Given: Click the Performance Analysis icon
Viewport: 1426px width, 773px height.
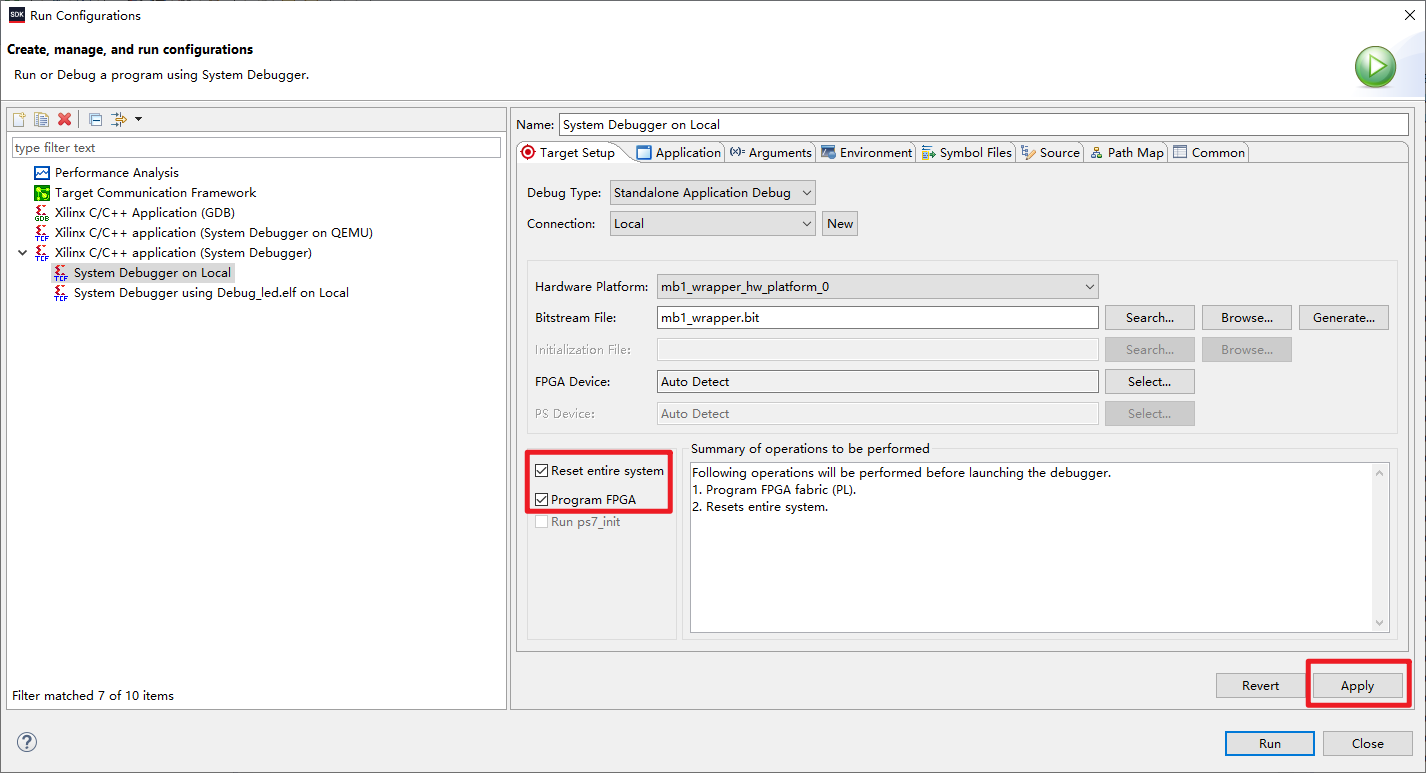Looking at the screenshot, I should pyautogui.click(x=42, y=173).
